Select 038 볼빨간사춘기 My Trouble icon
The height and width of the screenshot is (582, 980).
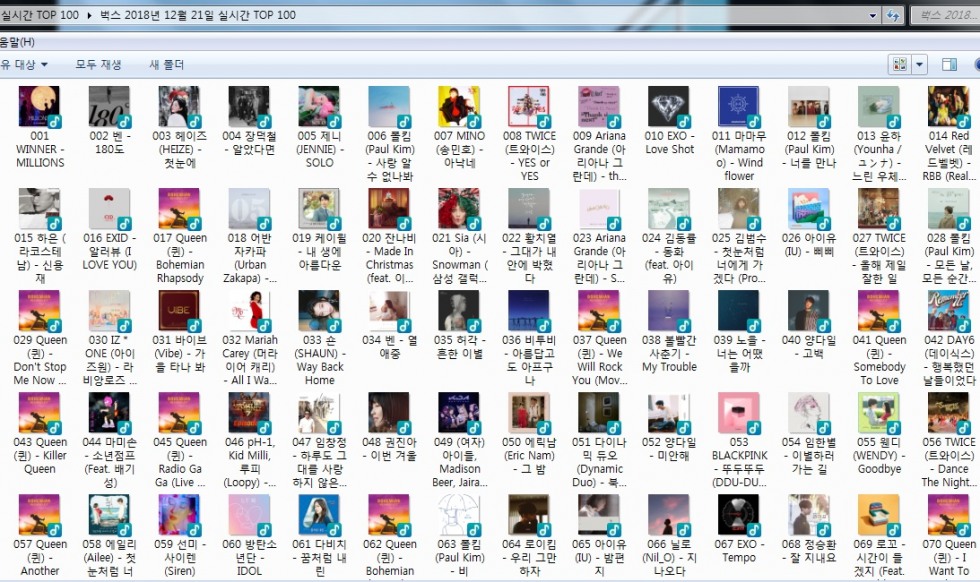(x=669, y=311)
